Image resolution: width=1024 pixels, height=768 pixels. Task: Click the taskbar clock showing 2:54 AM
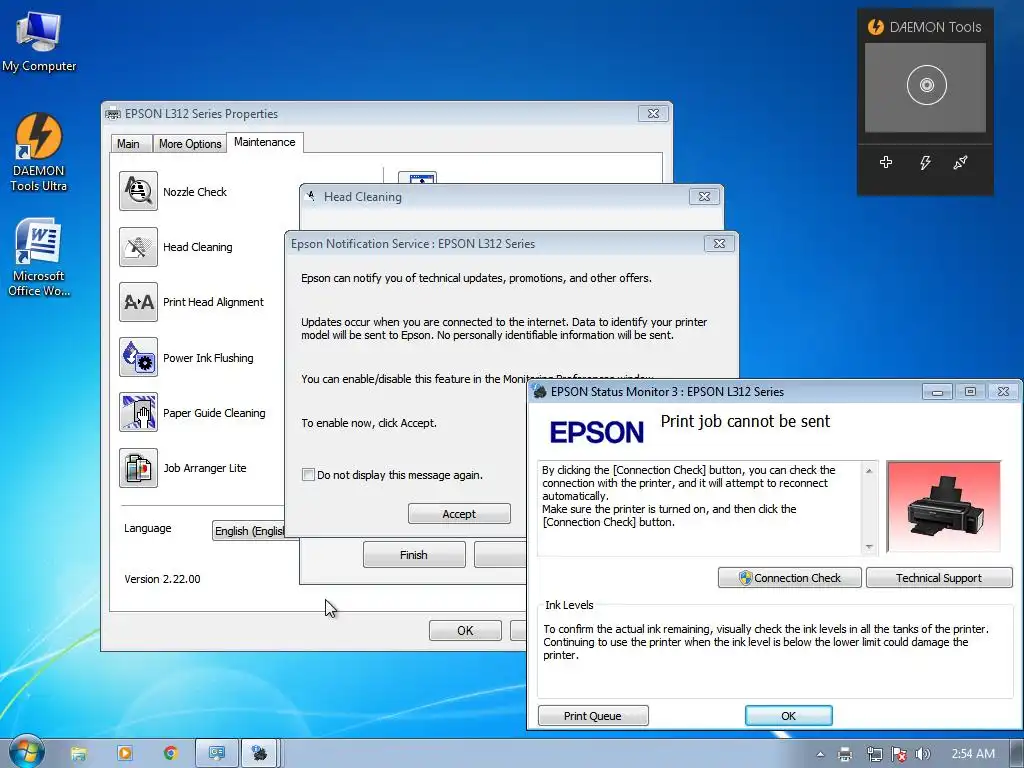coord(973,754)
